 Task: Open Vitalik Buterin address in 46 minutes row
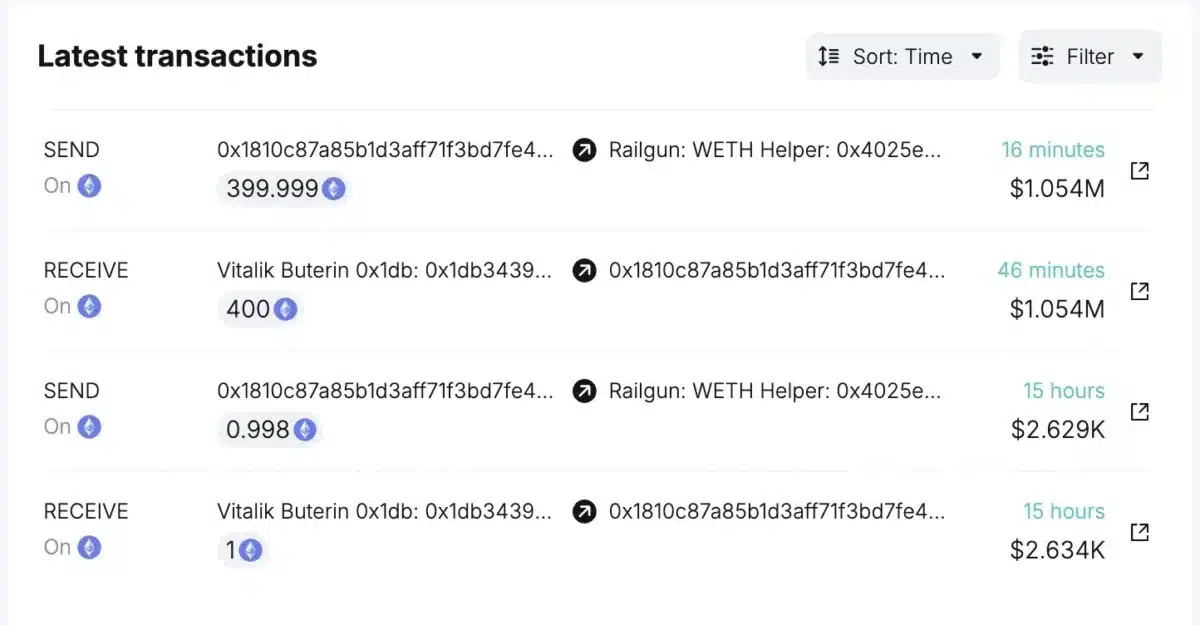click(x=384, y=271)
